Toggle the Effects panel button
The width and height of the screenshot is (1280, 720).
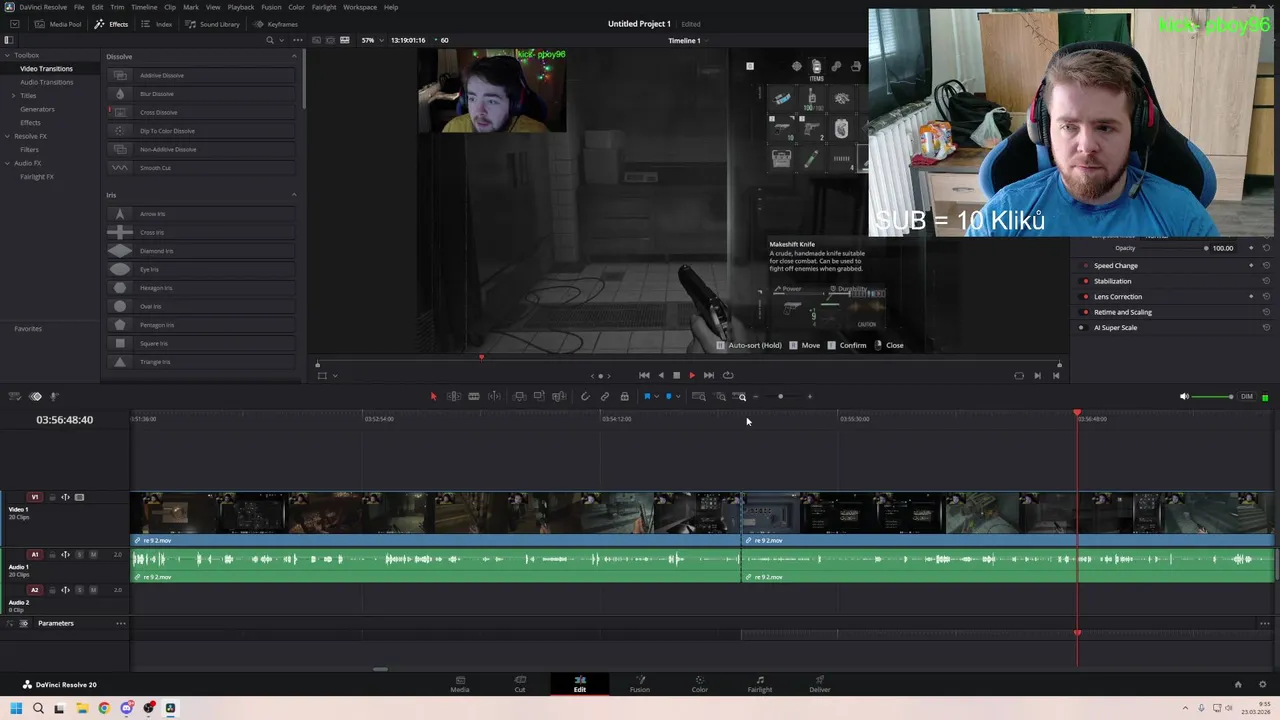click(x=112, y=24)
